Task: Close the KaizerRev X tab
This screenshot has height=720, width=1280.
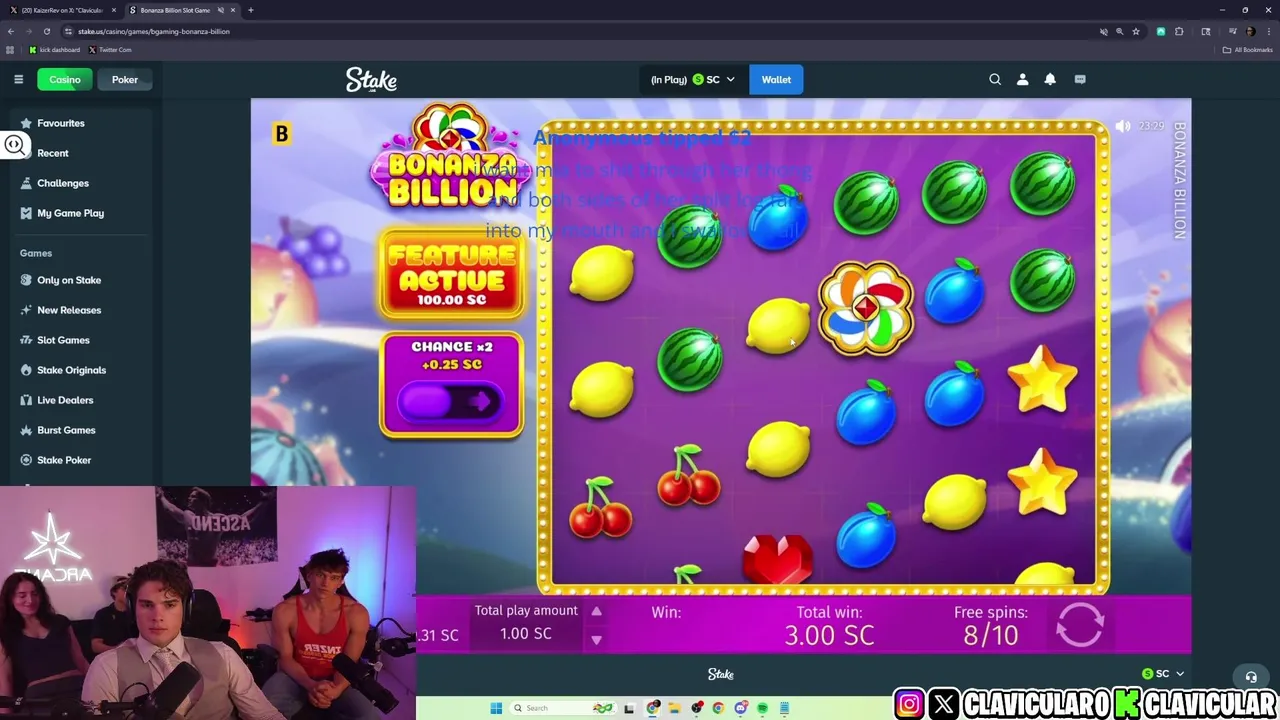Action: pos(114,10)
